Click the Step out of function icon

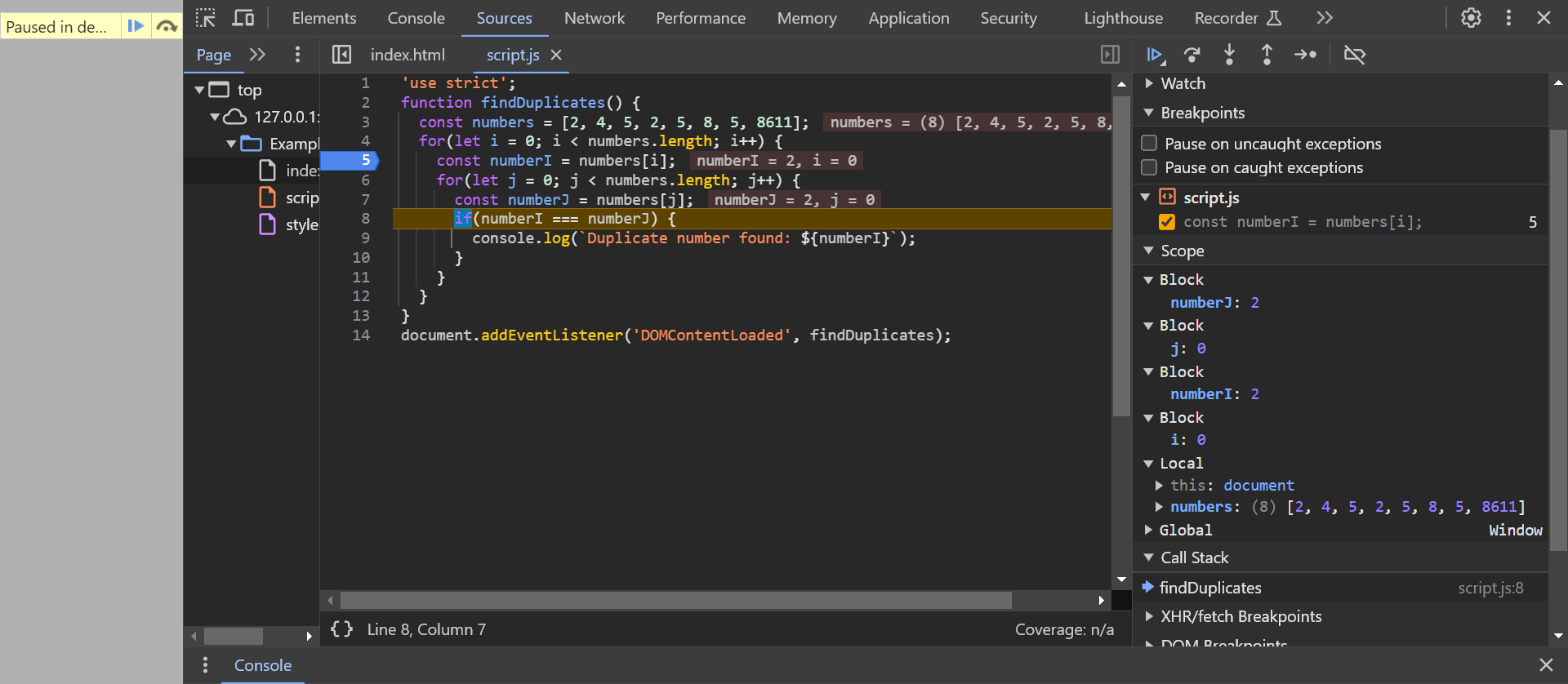(x=1267, y=55)
